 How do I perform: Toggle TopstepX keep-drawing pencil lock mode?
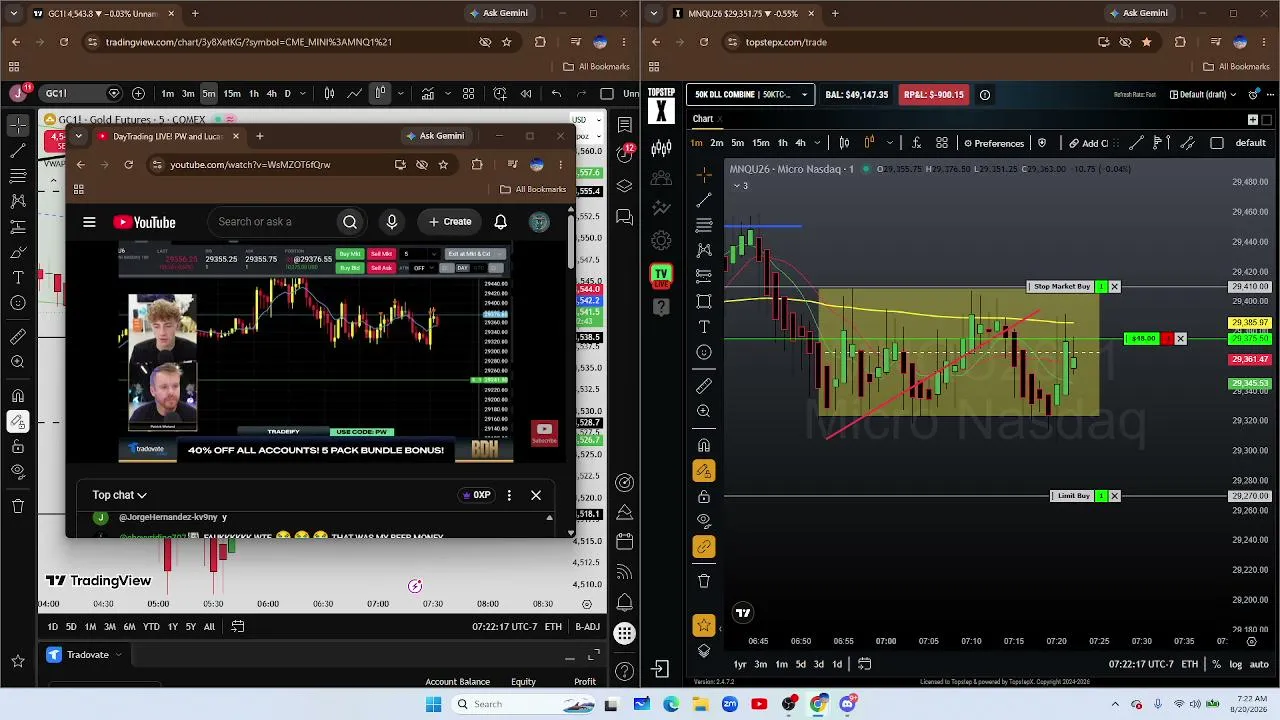(x=704, y=471)
